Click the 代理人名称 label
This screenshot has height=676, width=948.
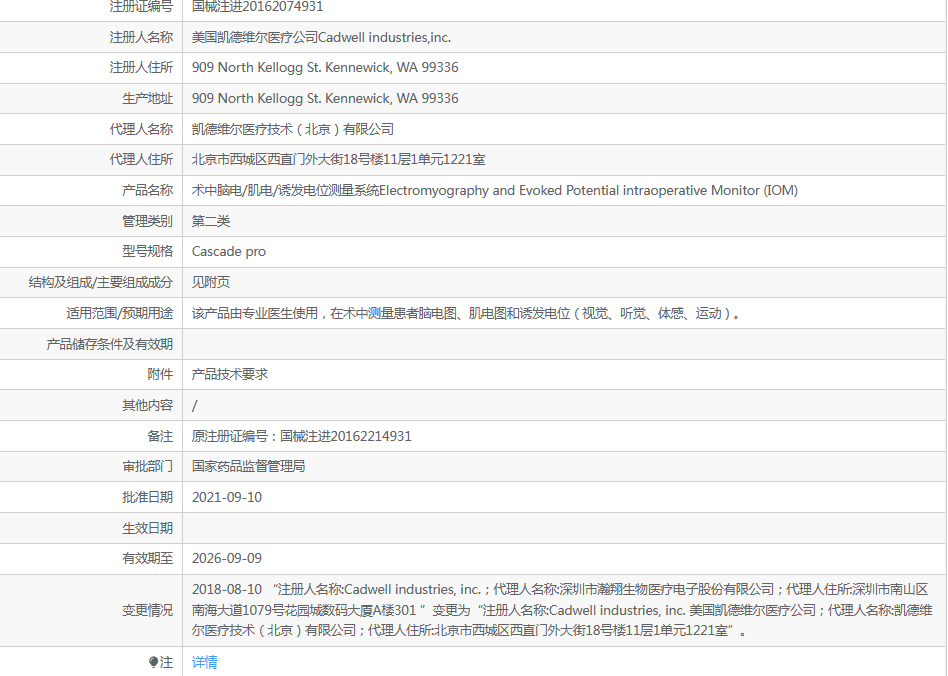pos(141,129)
